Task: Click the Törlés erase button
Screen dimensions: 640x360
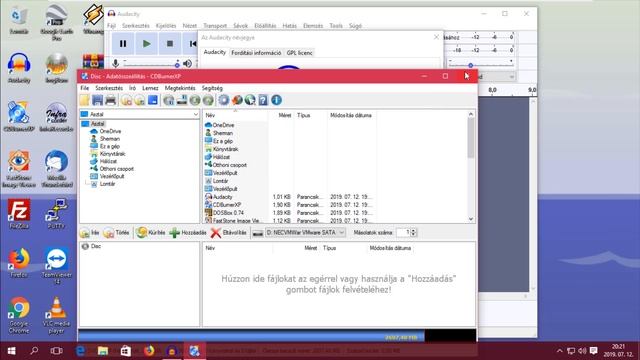Action: (116, 233)
